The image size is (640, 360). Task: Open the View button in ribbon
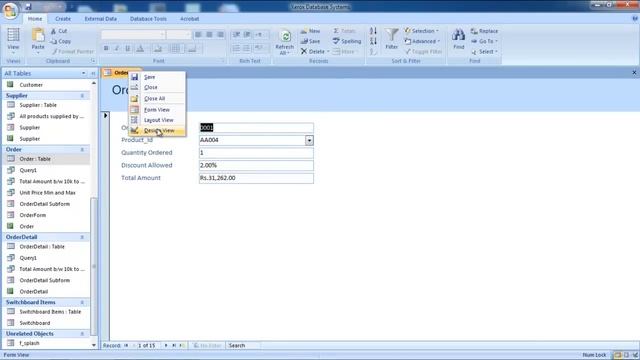tap(13, 41)
